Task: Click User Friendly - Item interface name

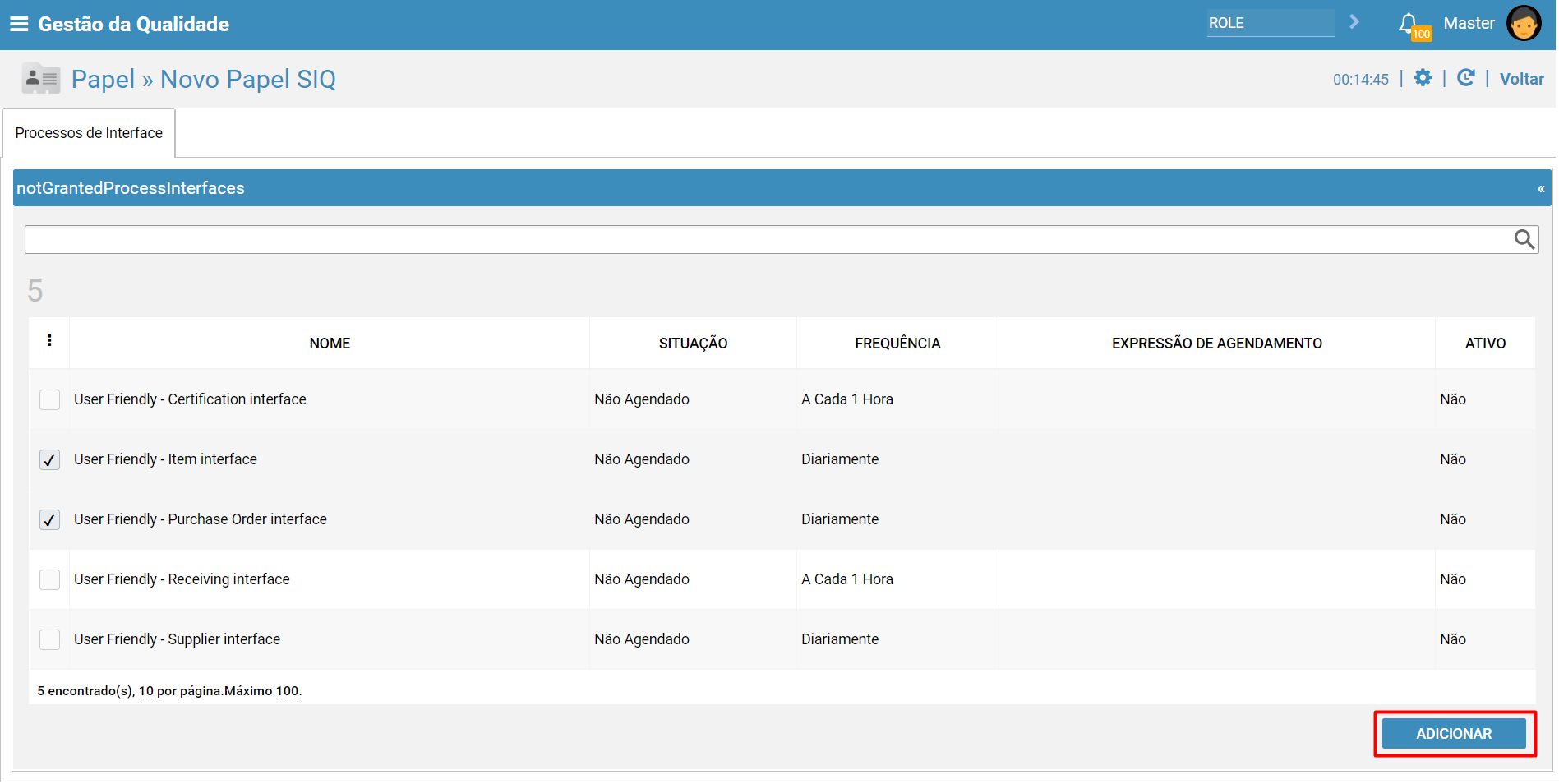Action: click(x=165, y=459)
